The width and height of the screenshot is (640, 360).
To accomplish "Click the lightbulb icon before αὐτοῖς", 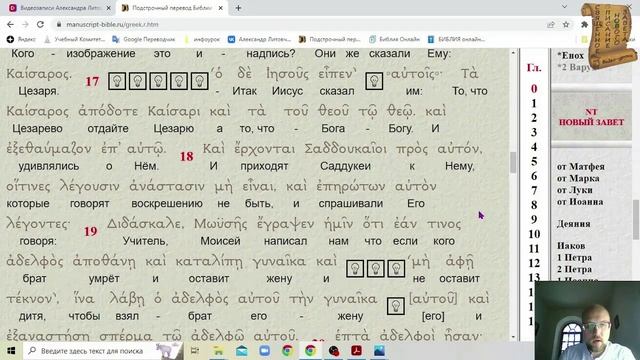I will [374, 81].
